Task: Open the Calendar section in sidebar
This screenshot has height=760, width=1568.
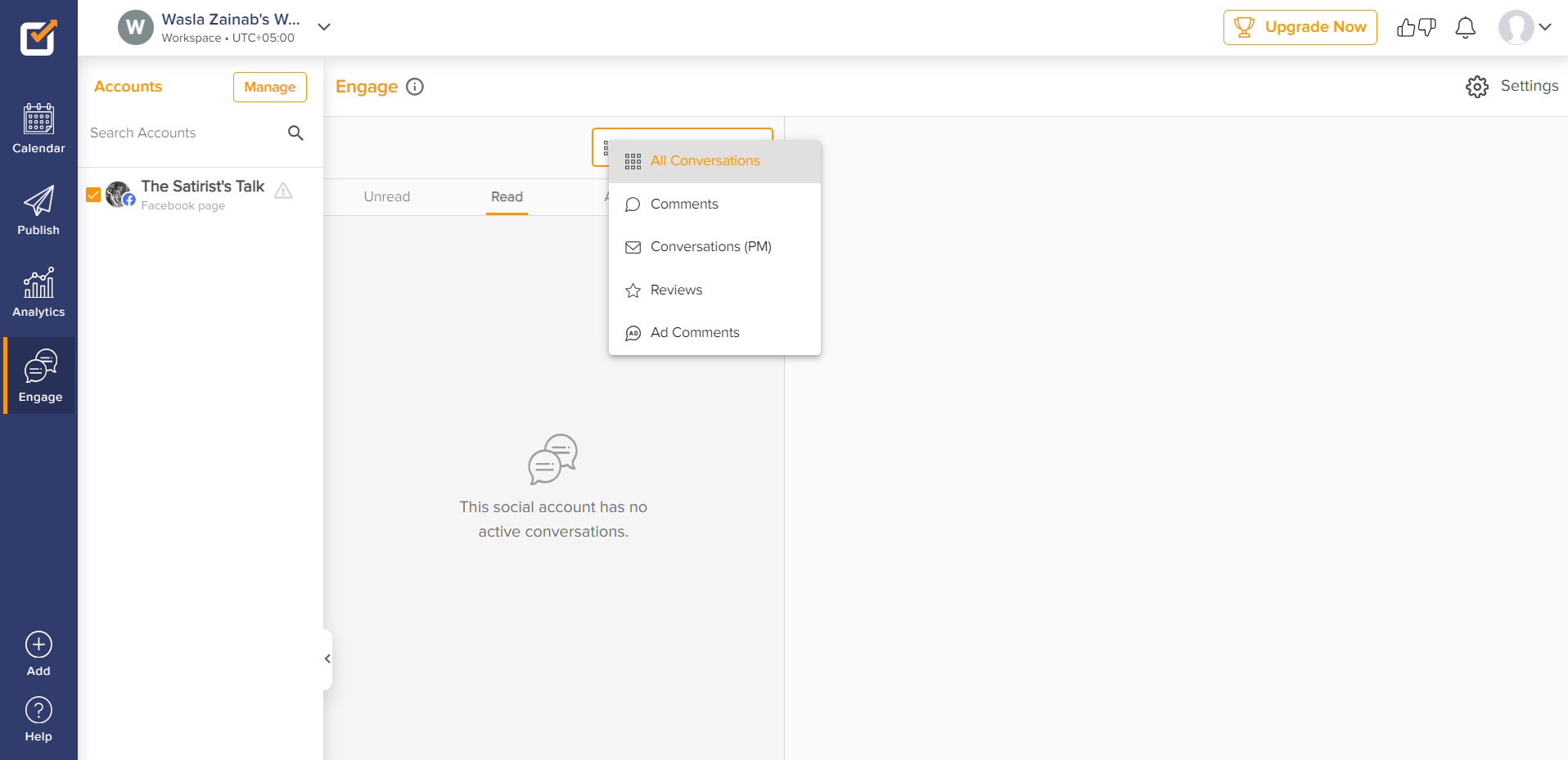Action: pyautogui.click(x=38, y=128)
